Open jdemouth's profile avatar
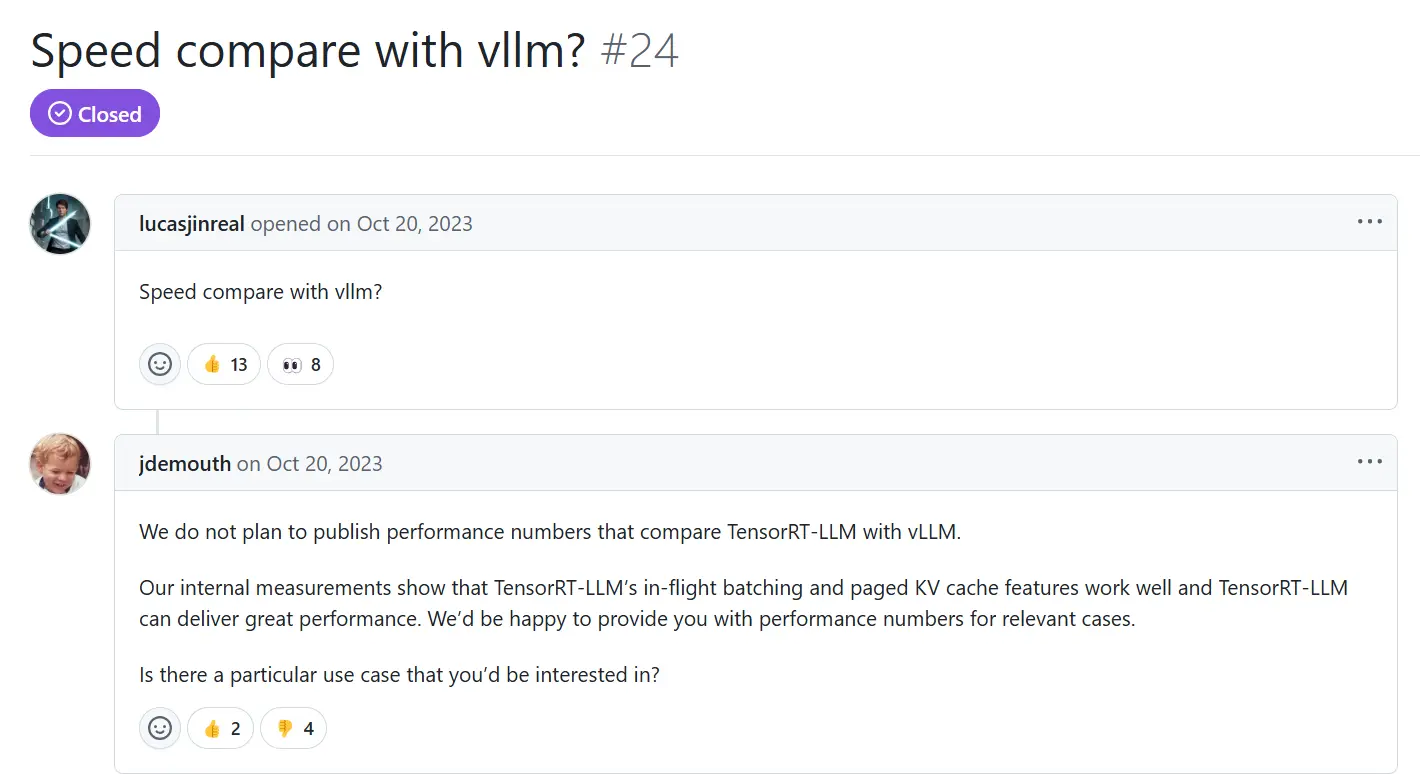This screenshot has height=774, width=1420. point(60,464)
